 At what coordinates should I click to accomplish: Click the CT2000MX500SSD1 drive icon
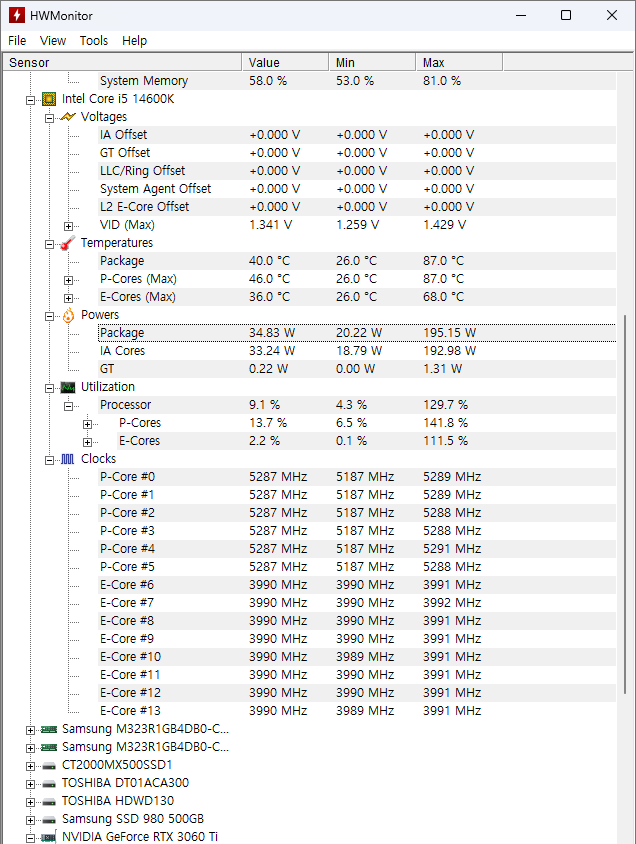tap(49, 765)
